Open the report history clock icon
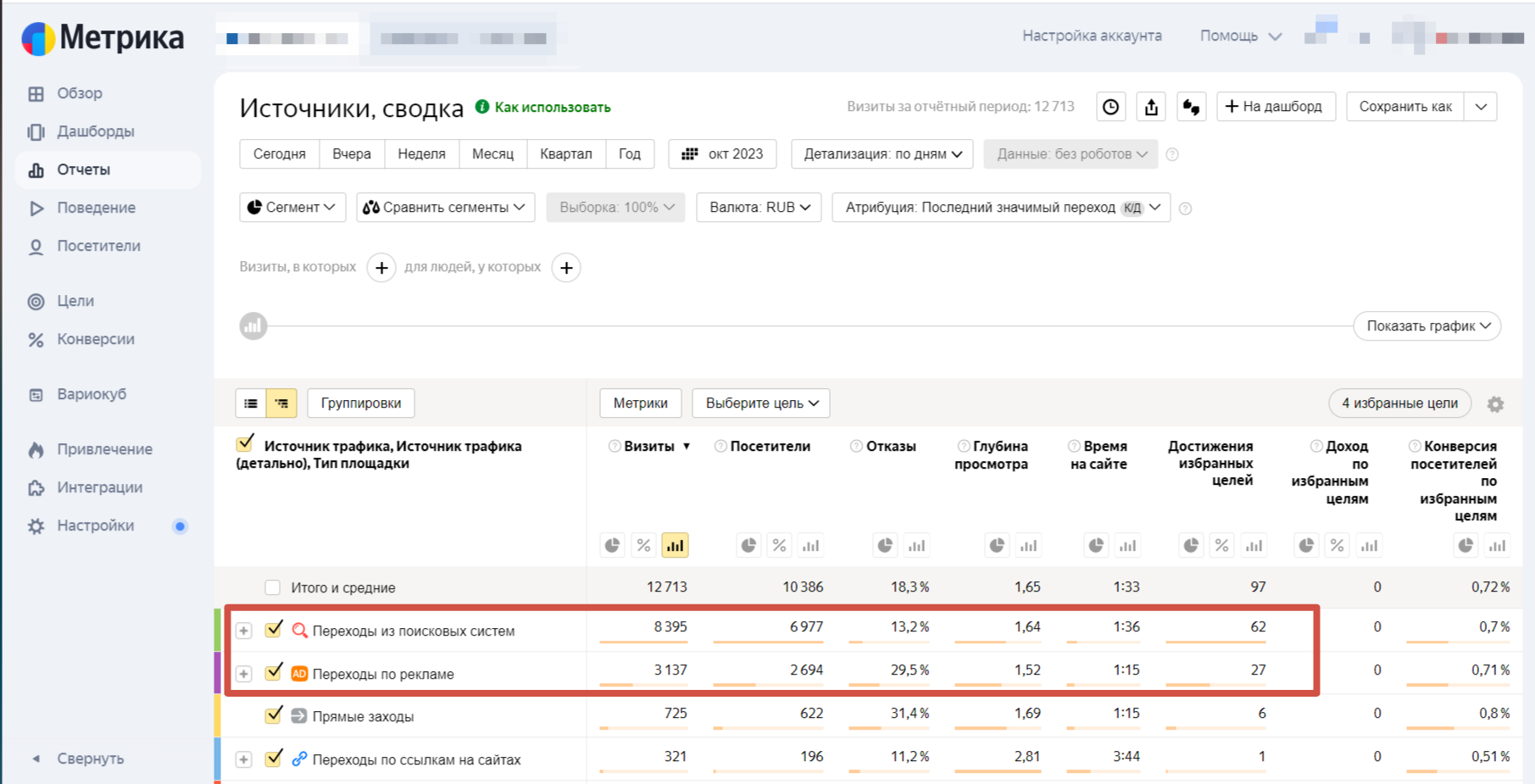Viewport: 1535px width, 784px height. click(x=1110, y=107)
